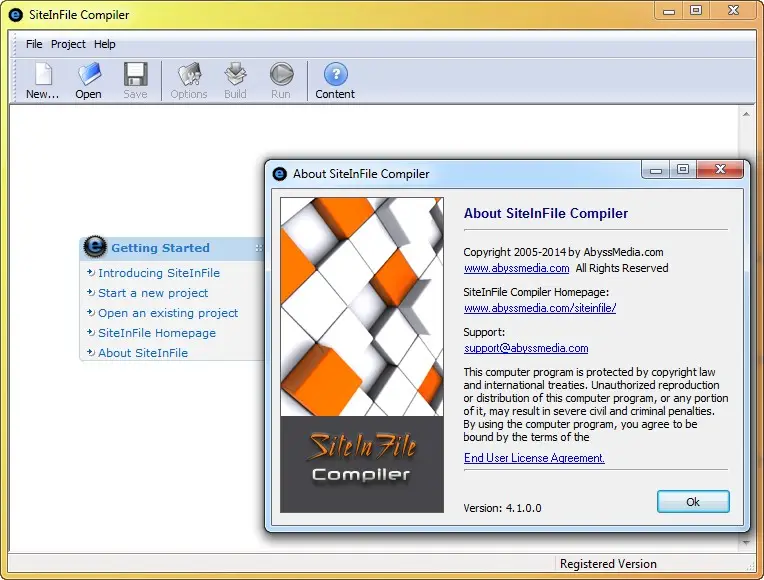Click the About SiteInFile Compiler heading
Screen dimensions: 764x580
[546, 213]
